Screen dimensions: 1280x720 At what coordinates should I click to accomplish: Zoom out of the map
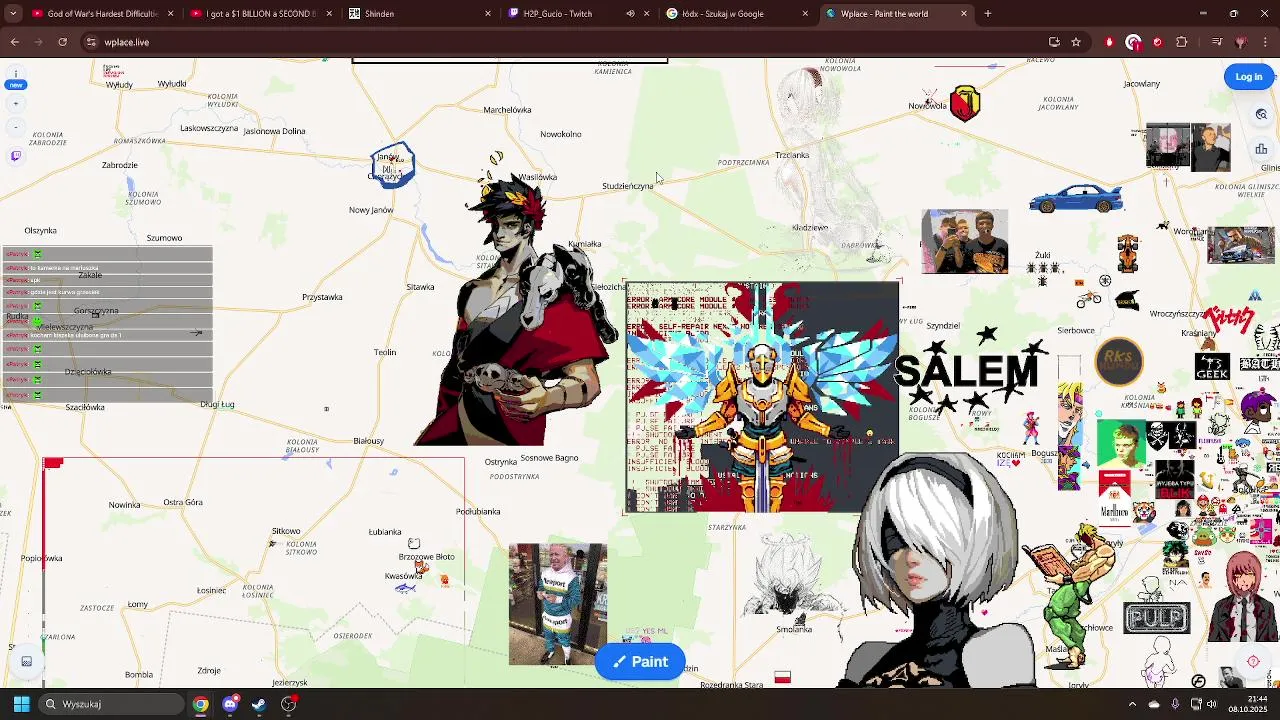pyautogui.click(x=15, y=128)
